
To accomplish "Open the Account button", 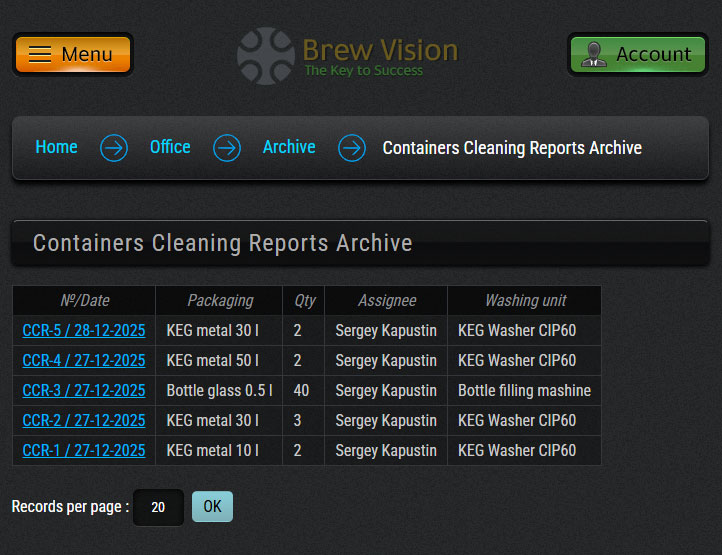I will click(x=637, y=54).
